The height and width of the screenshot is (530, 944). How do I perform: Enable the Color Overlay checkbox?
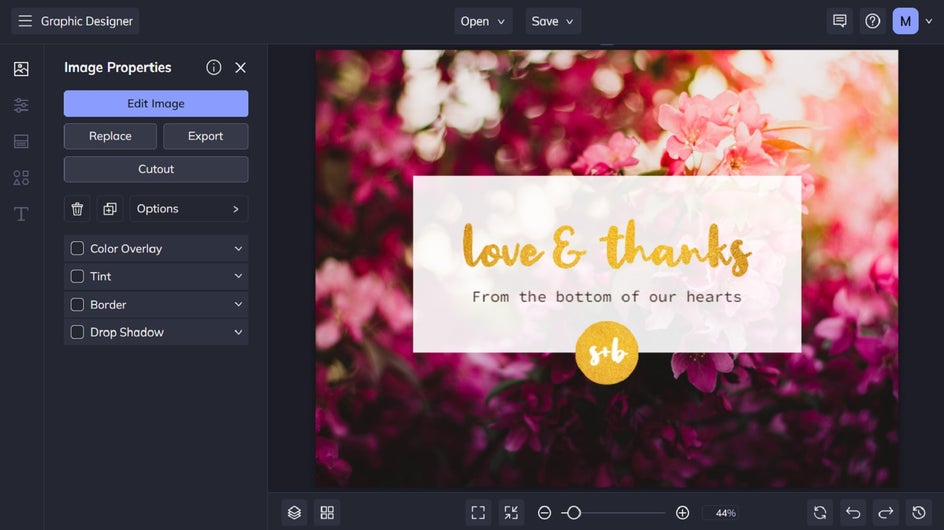(x=77, y=249)
